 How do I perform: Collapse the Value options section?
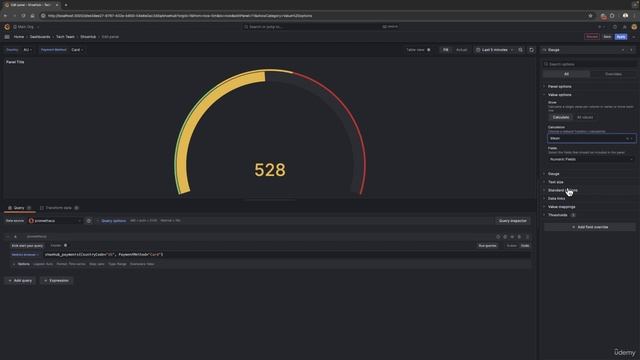[559, 95]
